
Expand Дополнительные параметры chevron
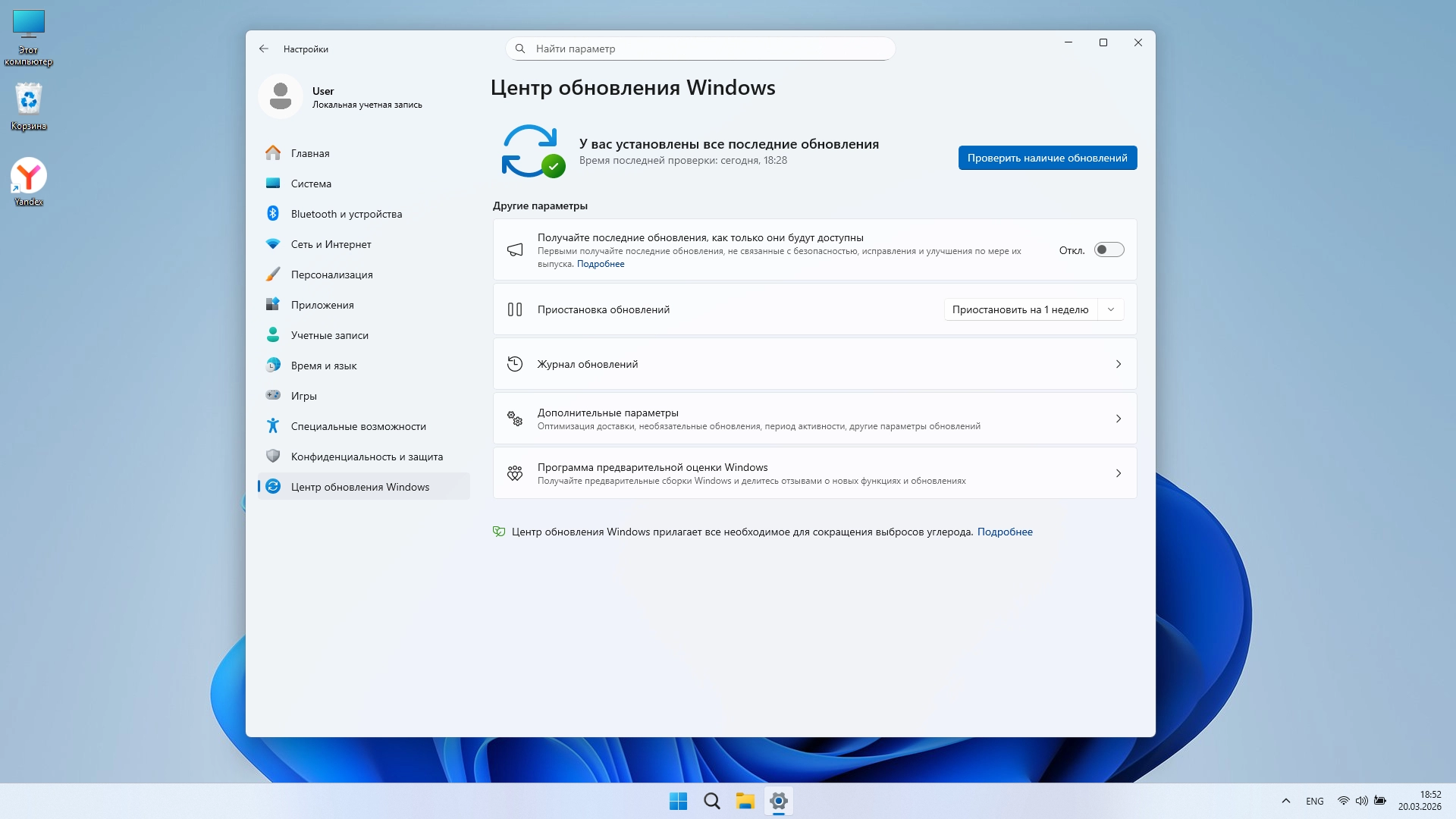1118,419
